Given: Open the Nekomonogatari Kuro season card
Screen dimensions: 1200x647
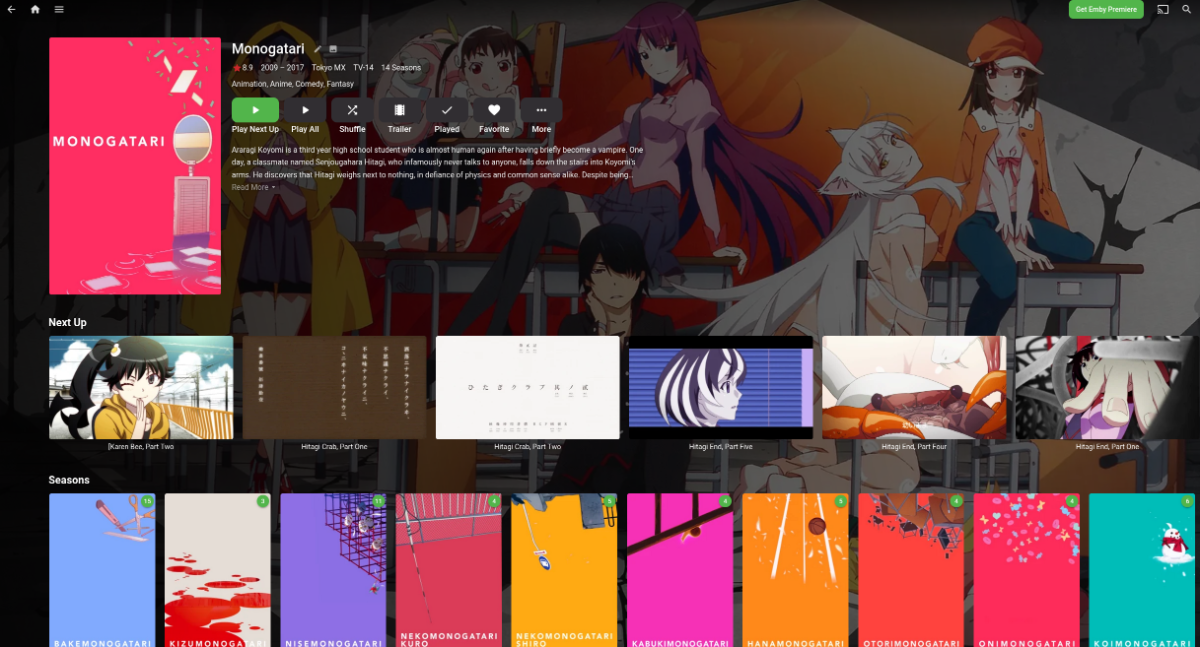Looking at the screenshot, I should pyautogui.click(x=449, y=570).
